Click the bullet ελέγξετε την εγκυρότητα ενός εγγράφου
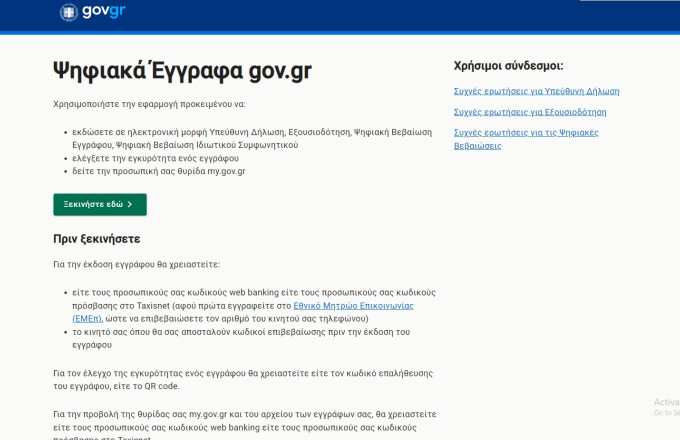This screenshot has height=440, width=680. [155, 158]
